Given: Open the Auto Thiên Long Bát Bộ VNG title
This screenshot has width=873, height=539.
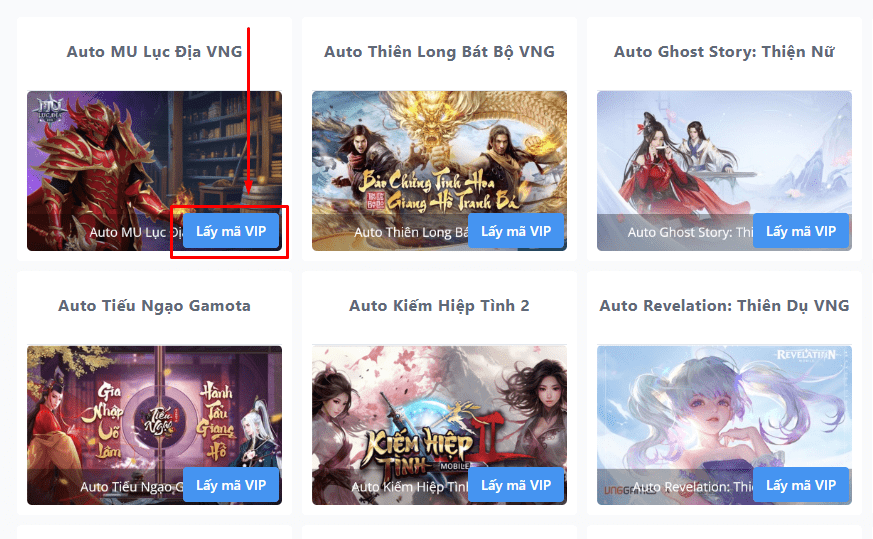Looking at the screenshot, I should 439,52.
